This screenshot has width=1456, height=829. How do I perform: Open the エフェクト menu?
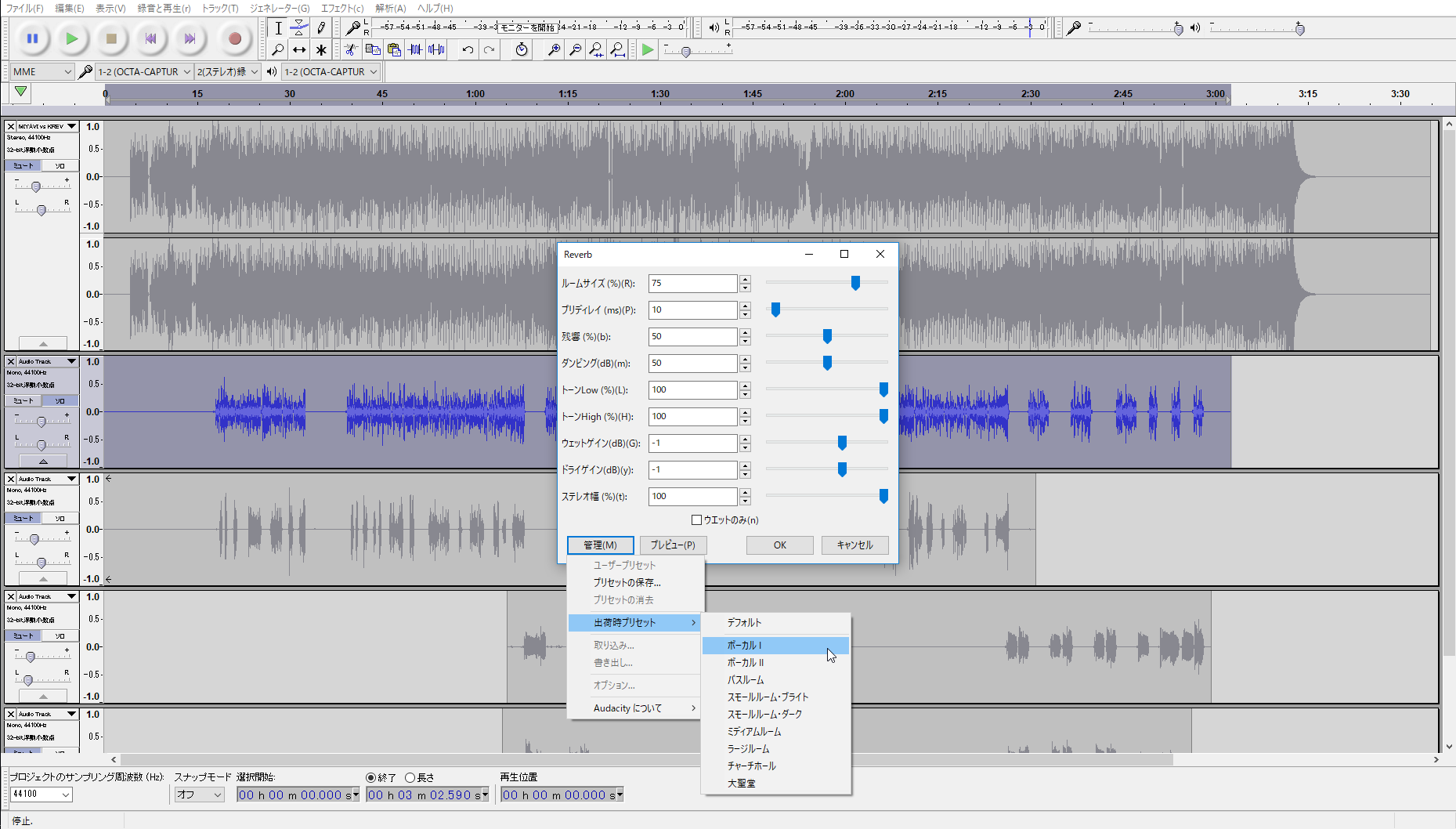[342, 9]
